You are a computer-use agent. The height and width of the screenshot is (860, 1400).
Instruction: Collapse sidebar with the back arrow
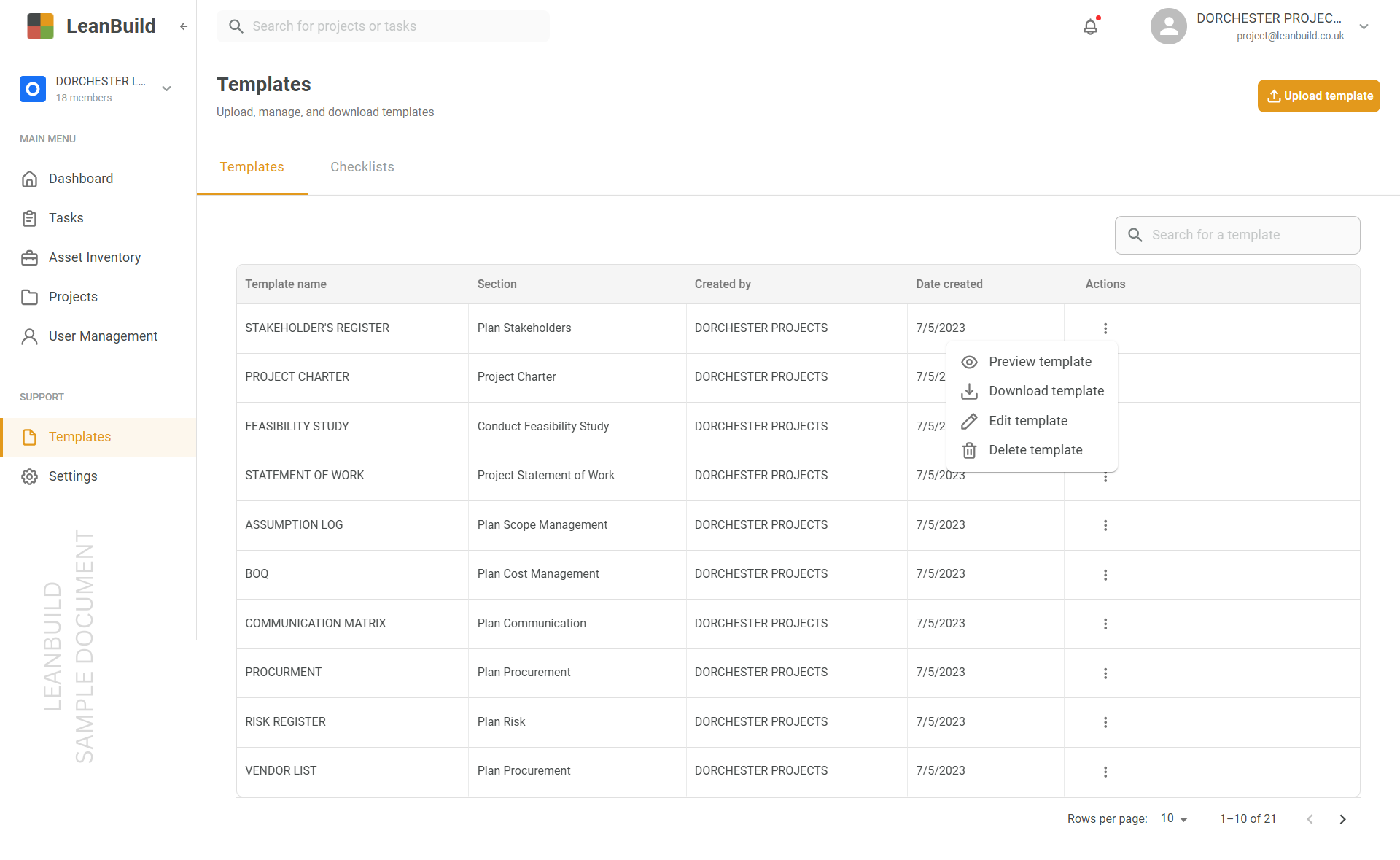(184, 26)
